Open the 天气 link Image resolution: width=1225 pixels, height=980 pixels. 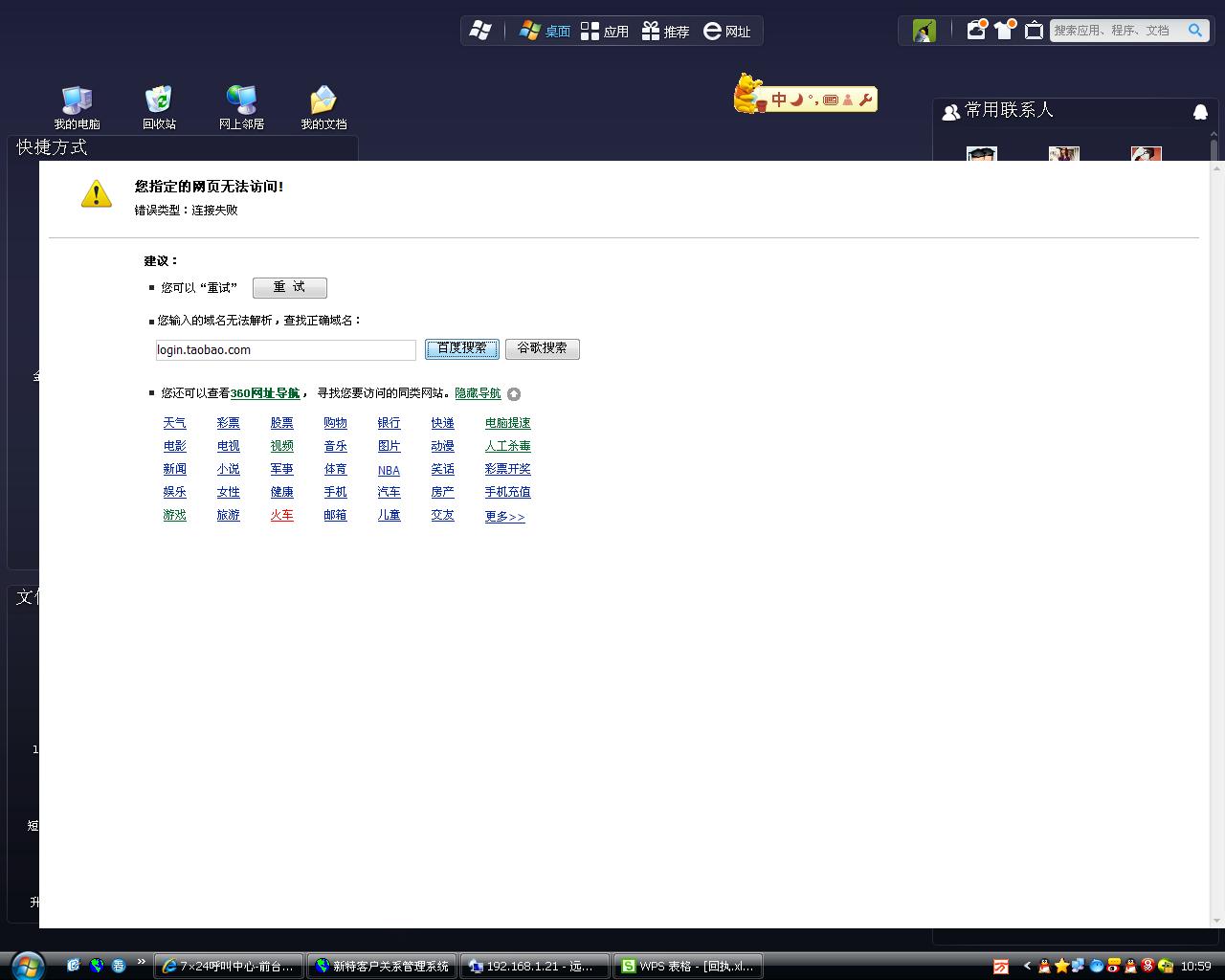175,423
